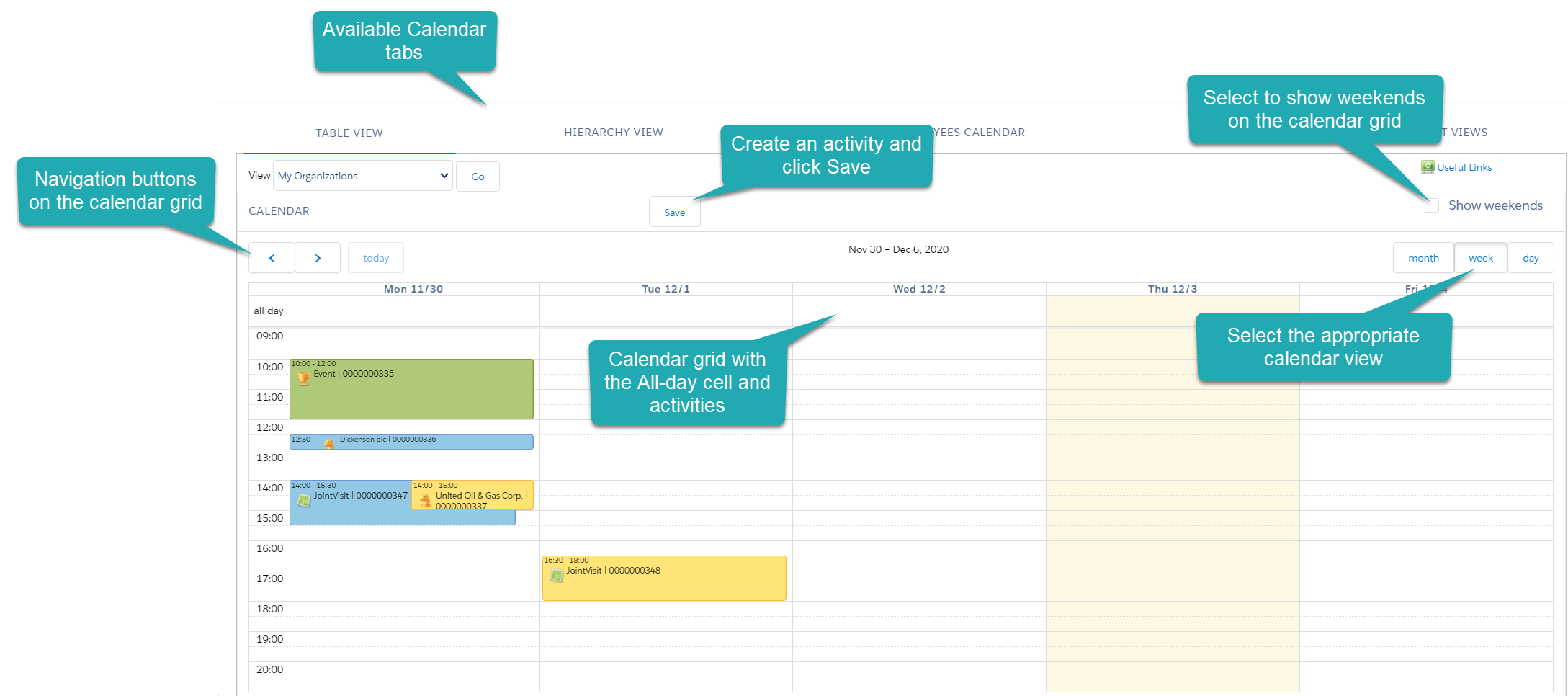This screenshot has width=1568, height=696.
Task: Click the trophy icon on Event 0000000335
Action: (303, 375)
